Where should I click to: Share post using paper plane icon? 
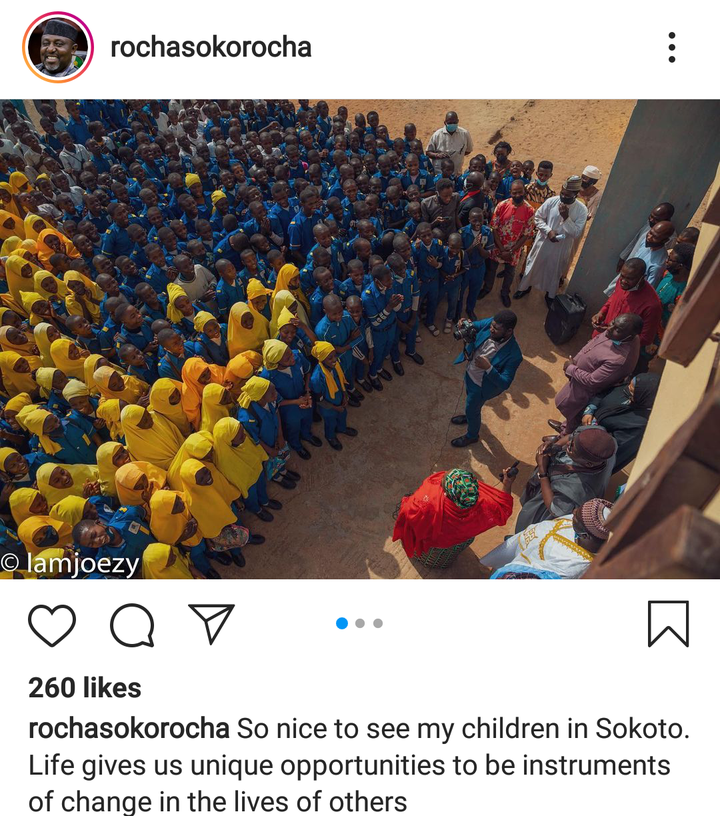click(211, 623)
